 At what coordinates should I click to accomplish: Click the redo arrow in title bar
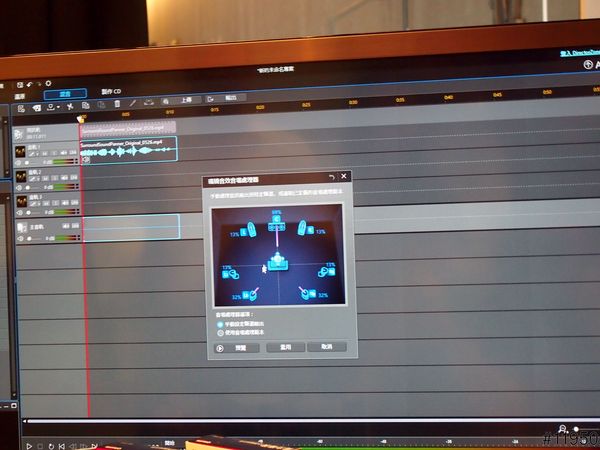pos(39,84)
